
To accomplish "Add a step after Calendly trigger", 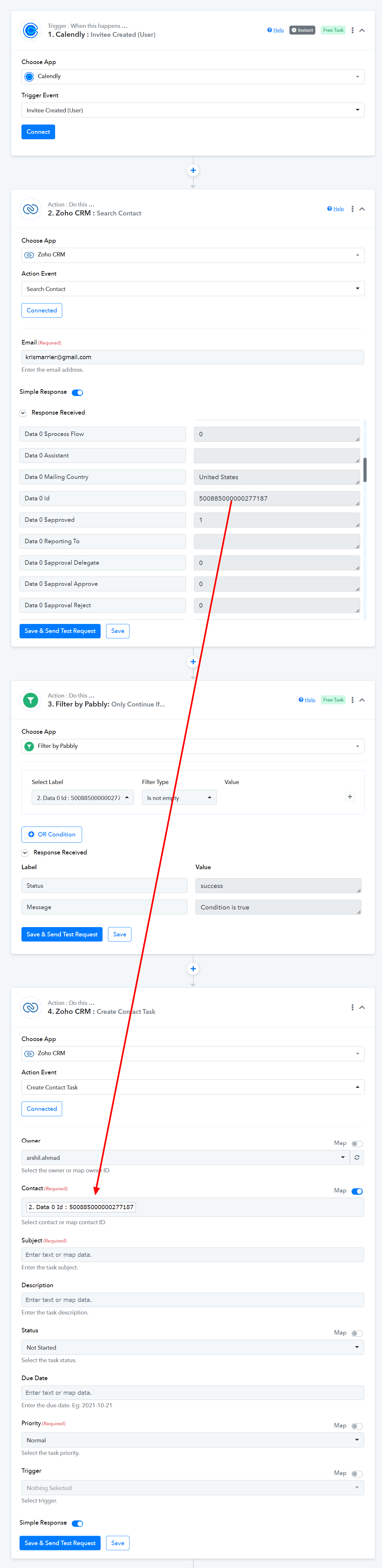I will point(193,170).
